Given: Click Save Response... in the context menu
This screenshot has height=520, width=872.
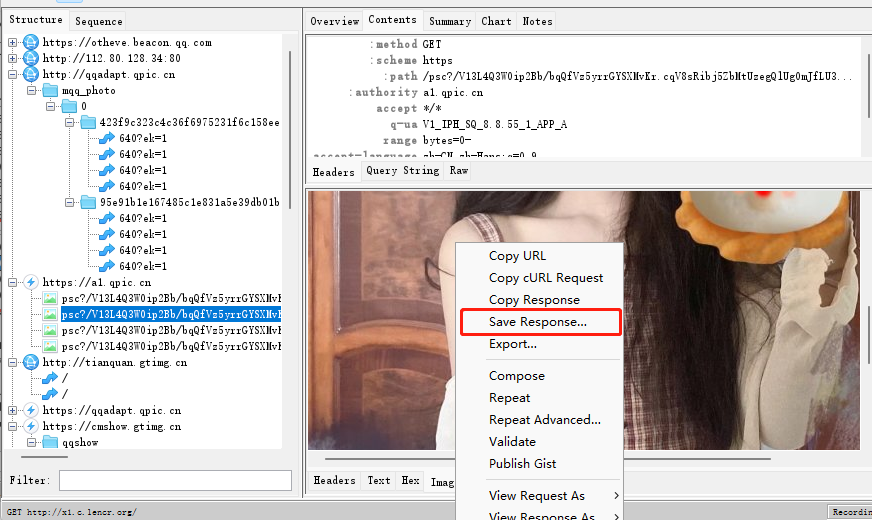Looking at the screenshot, I should 539,322.
